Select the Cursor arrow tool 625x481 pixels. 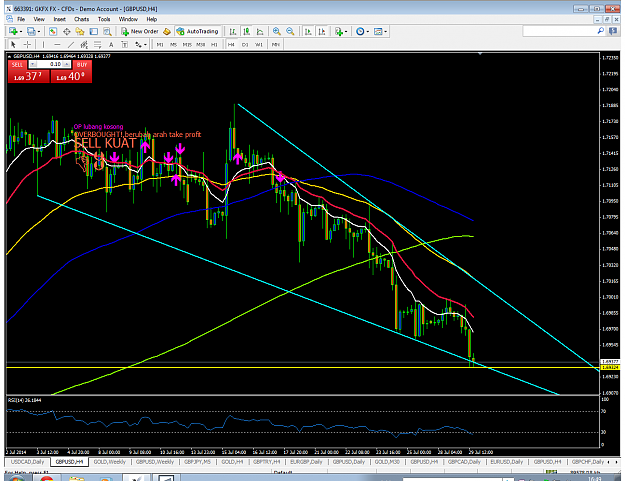point(13,45)
